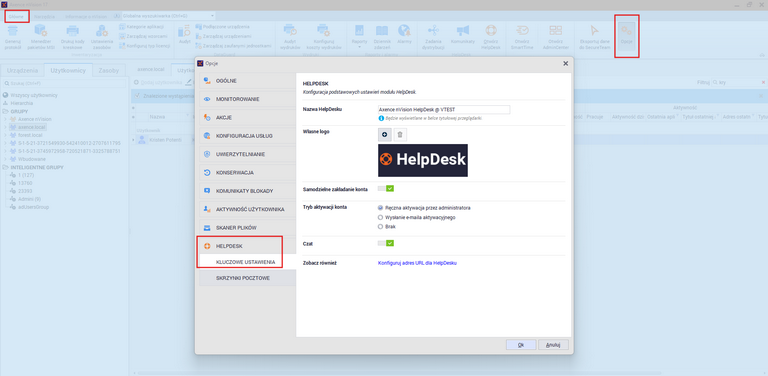Expand the Kristen Potenti row
The height and width of the screenshot is (376, 768).
tap(134, 140)
